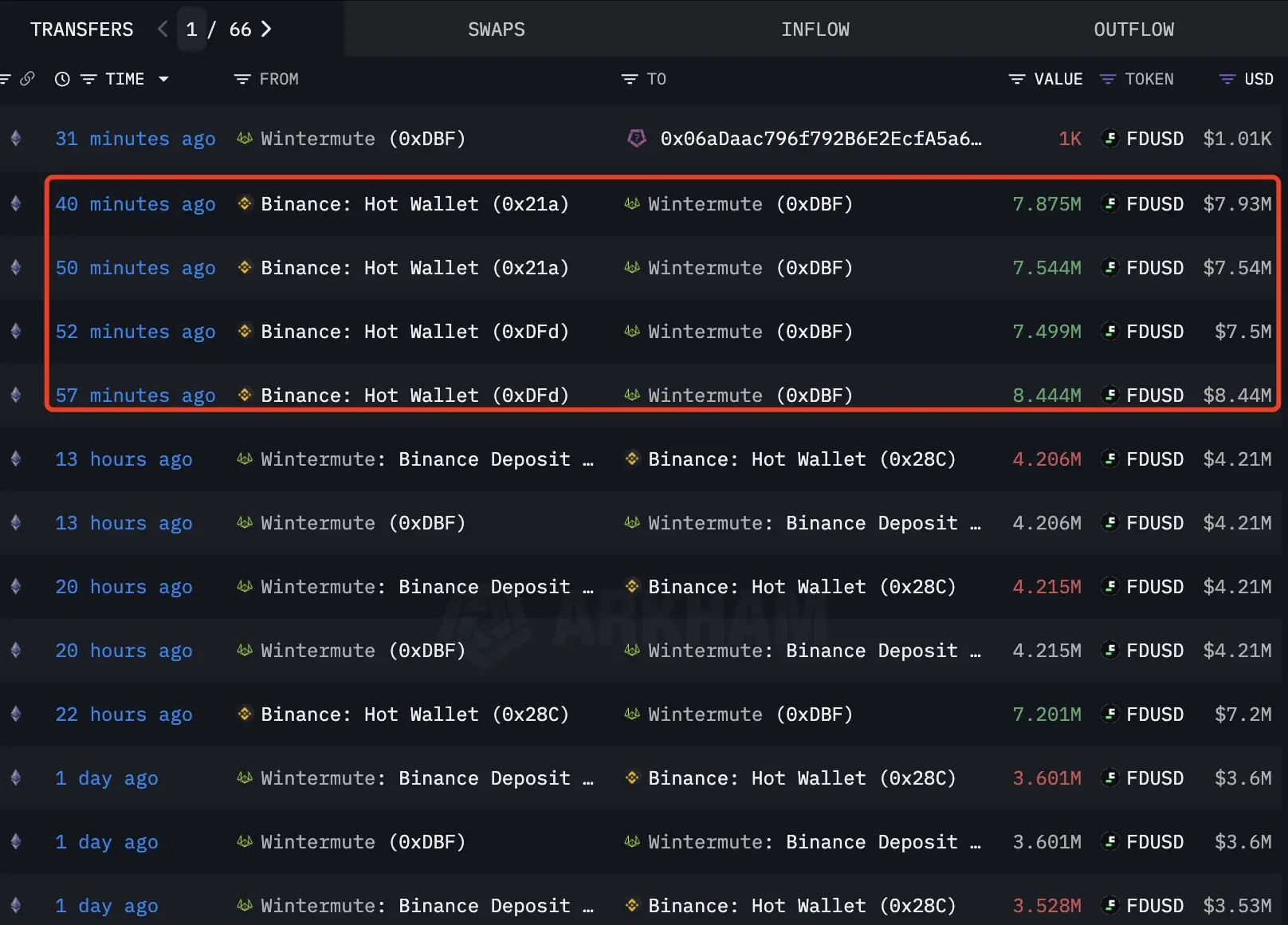Image resolution: width=1288 pixels, height=925 pixels.
Task: Open address 0x06aDaac796f792B6E2EcfA5a6… link
Action: tap(820, 139)
